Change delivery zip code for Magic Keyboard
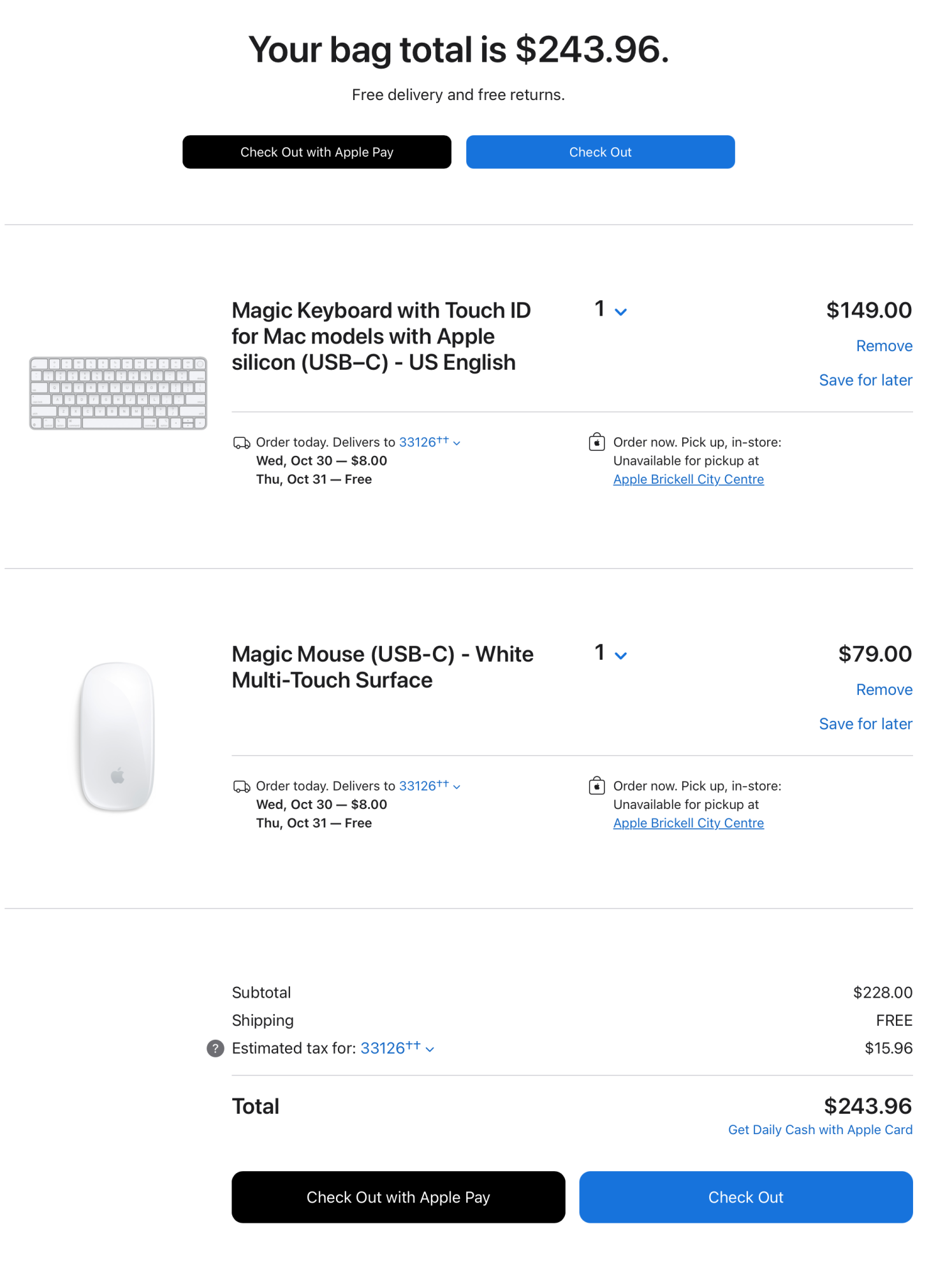 pos(428,442)
